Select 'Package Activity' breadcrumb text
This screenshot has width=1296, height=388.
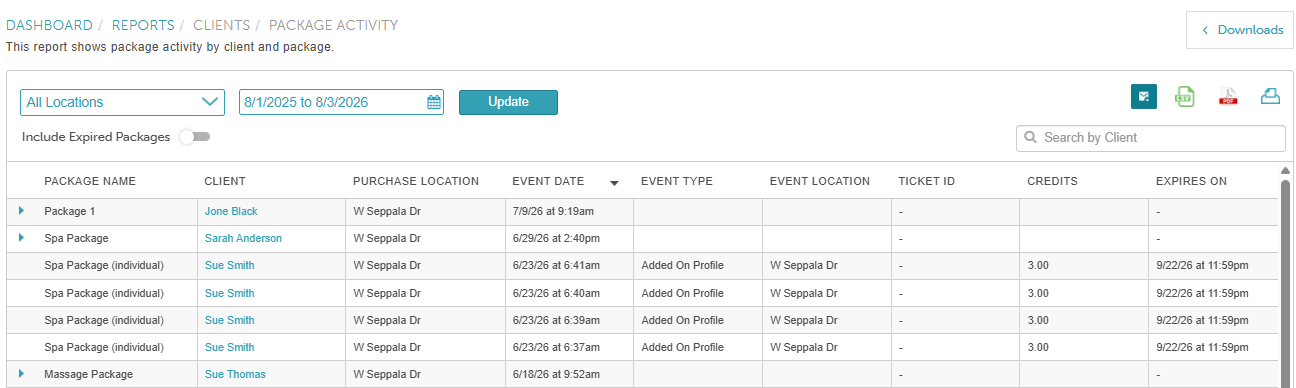tap(333, 25)
